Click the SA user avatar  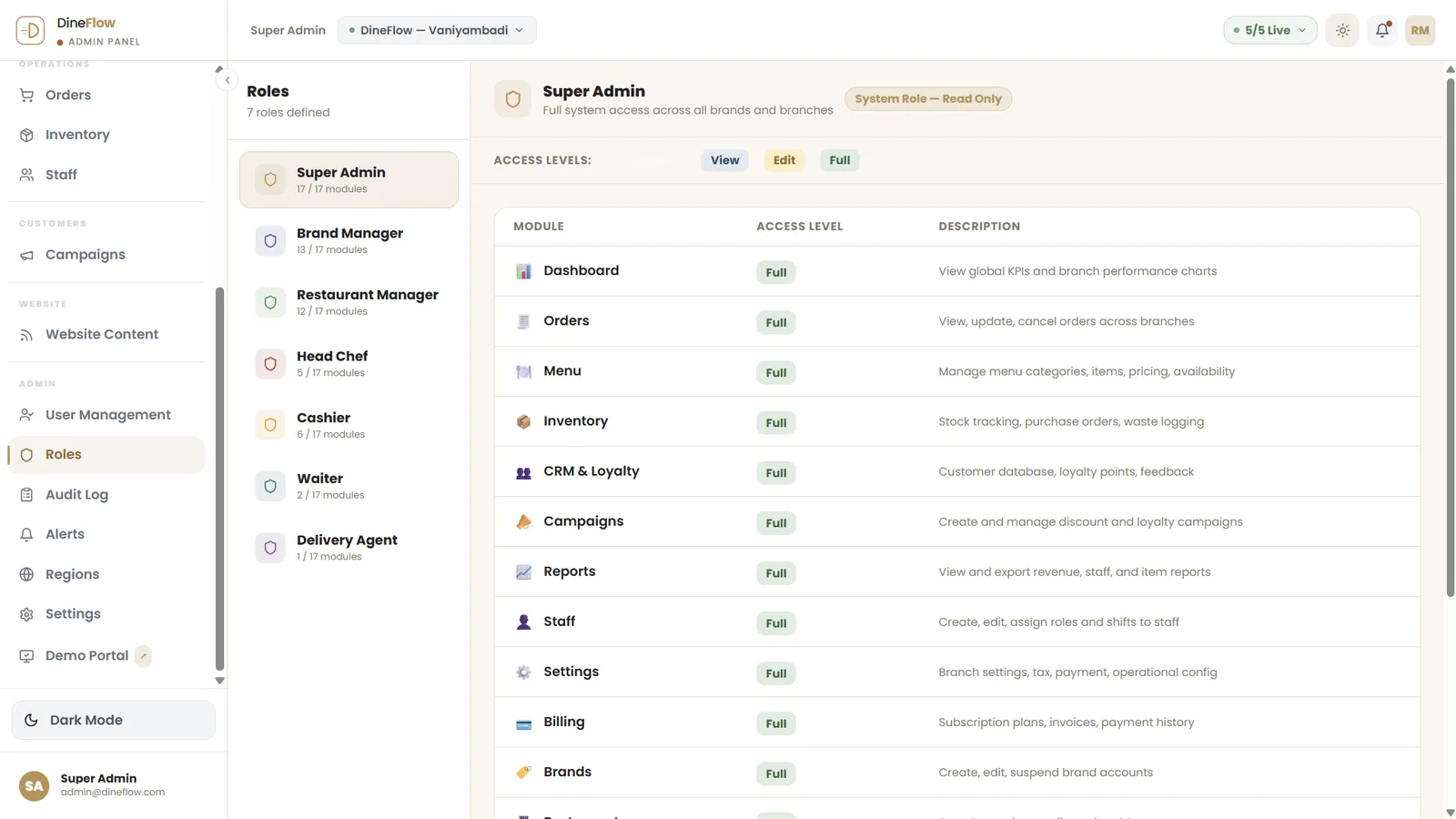[35, 785]
